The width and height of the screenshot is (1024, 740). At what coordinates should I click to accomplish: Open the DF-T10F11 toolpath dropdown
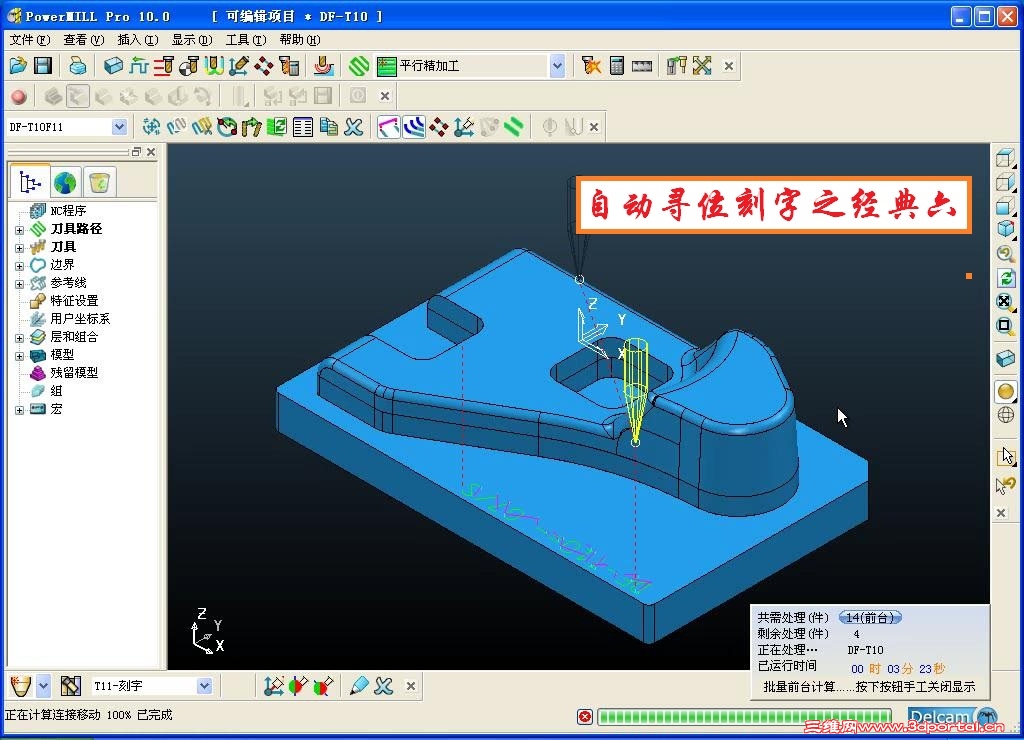119,127
